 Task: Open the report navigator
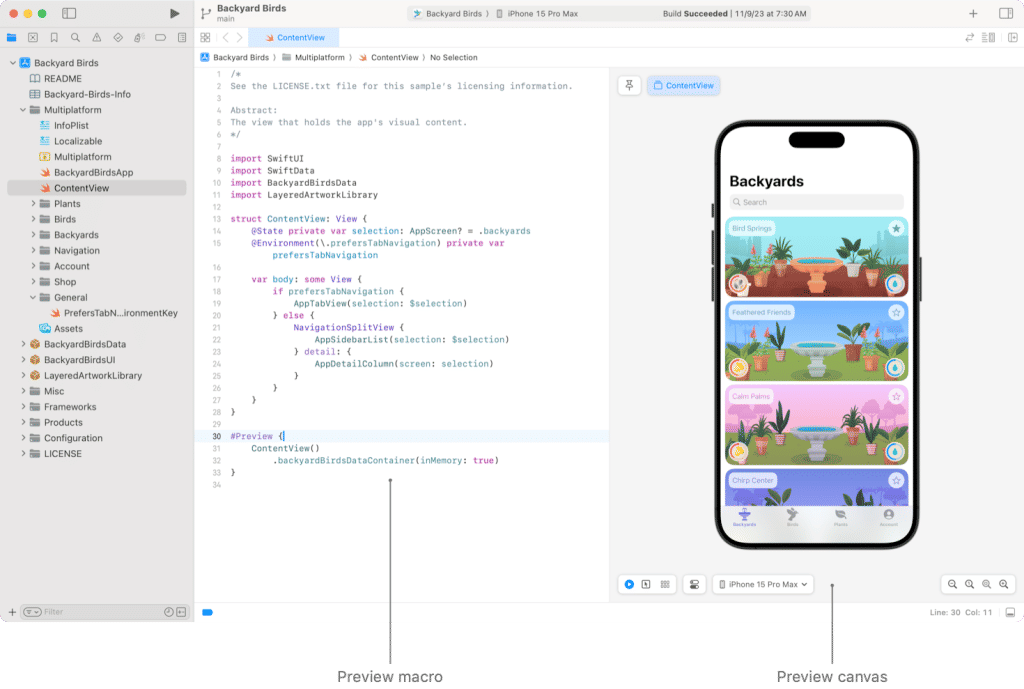pos(182,37)
